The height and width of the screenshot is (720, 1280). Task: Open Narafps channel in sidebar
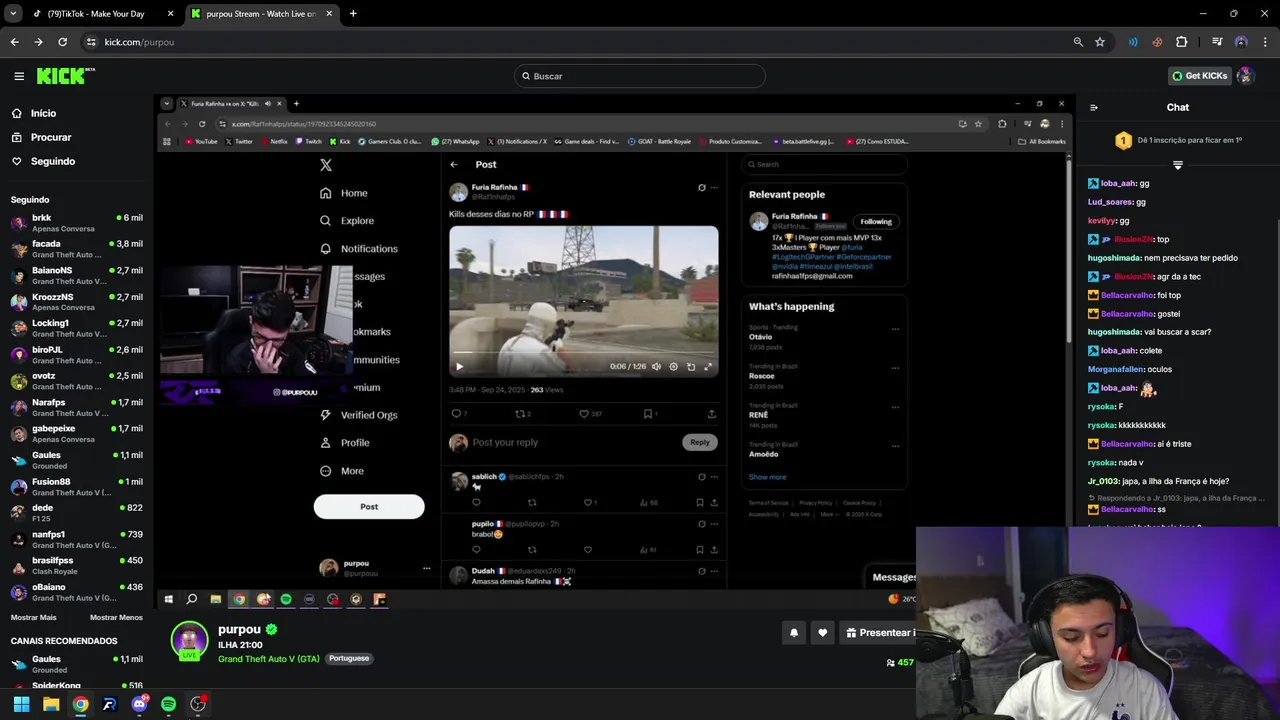(76, 408)
